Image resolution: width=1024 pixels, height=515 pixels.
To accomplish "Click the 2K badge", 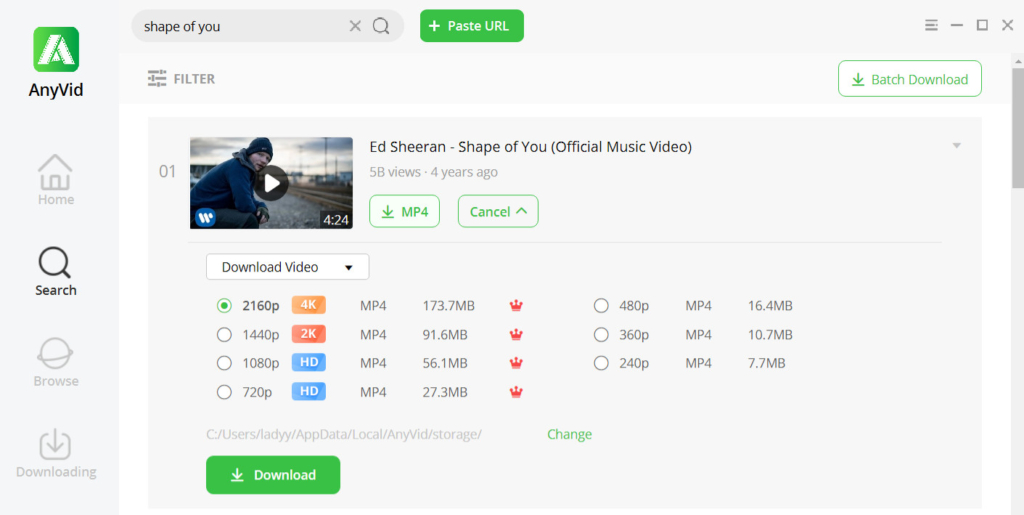I will tap(308, 334).
